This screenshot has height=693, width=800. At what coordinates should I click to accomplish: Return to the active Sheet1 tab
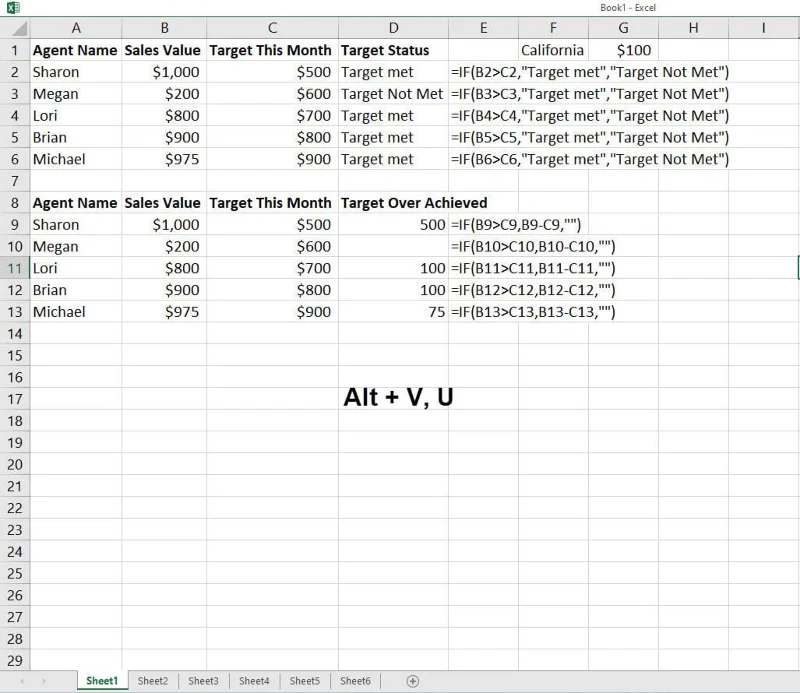point(101,680)
